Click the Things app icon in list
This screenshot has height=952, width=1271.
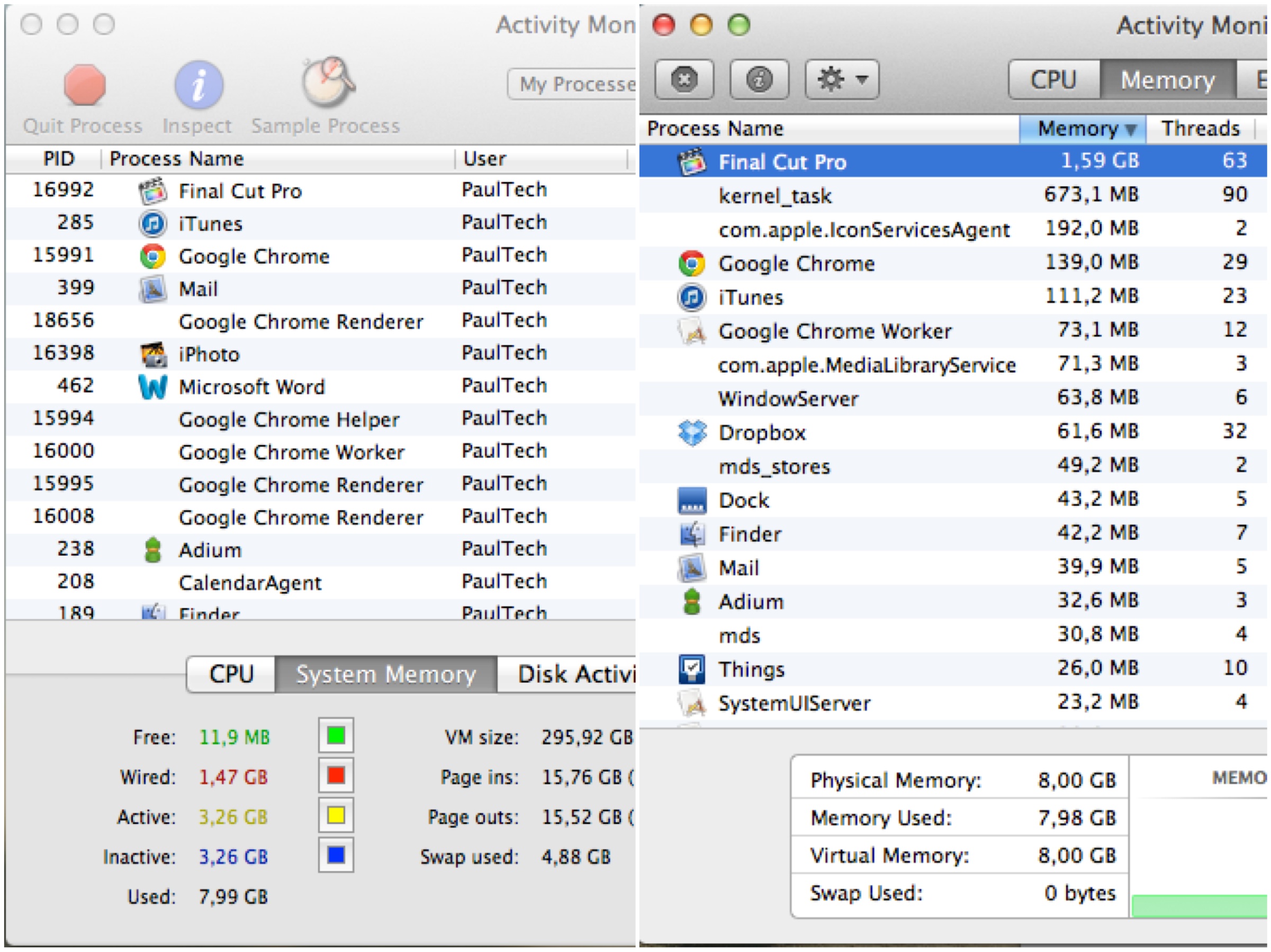click(692, 669)
